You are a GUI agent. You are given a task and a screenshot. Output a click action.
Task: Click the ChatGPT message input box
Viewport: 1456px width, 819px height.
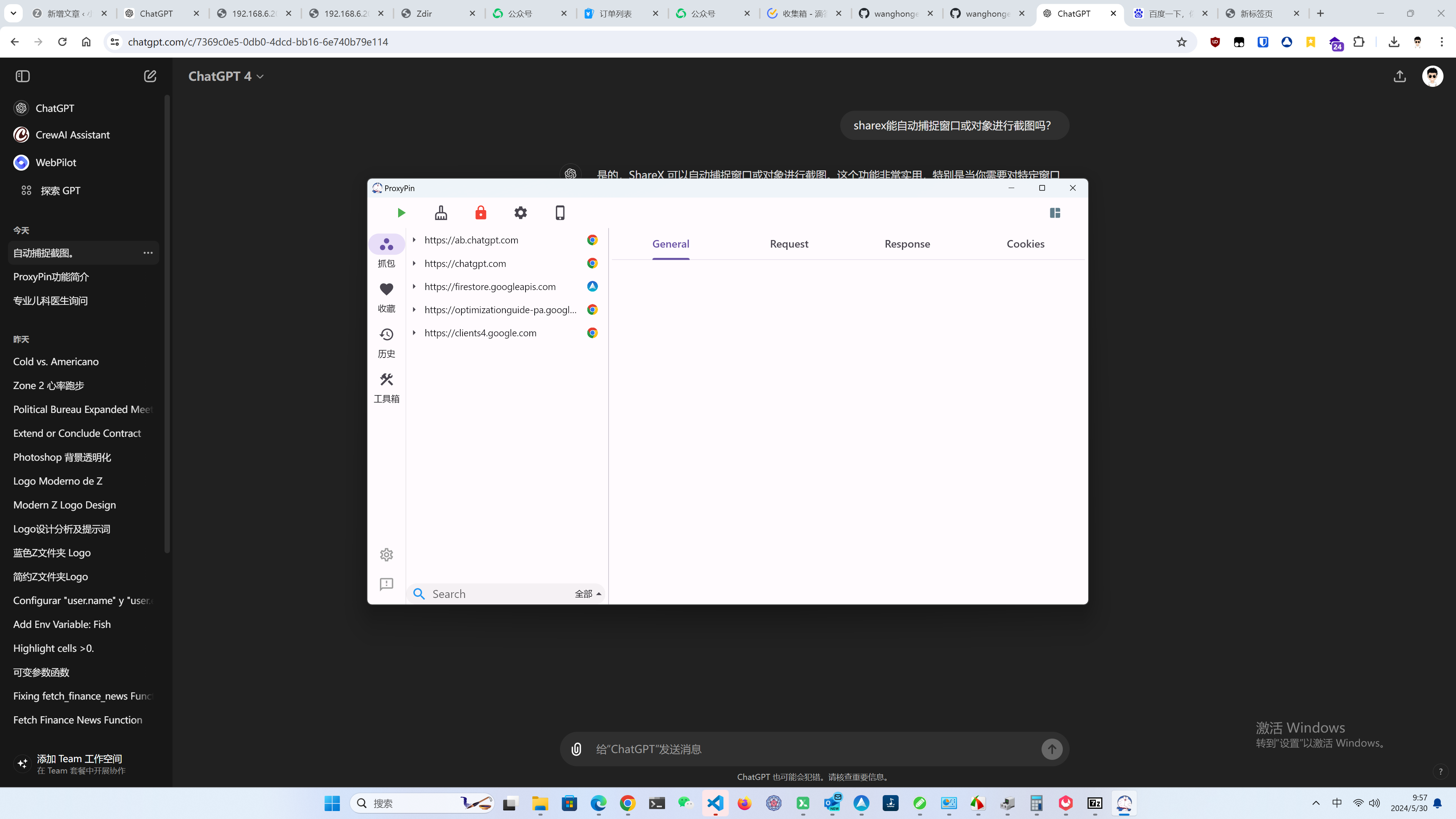point(814,750)
